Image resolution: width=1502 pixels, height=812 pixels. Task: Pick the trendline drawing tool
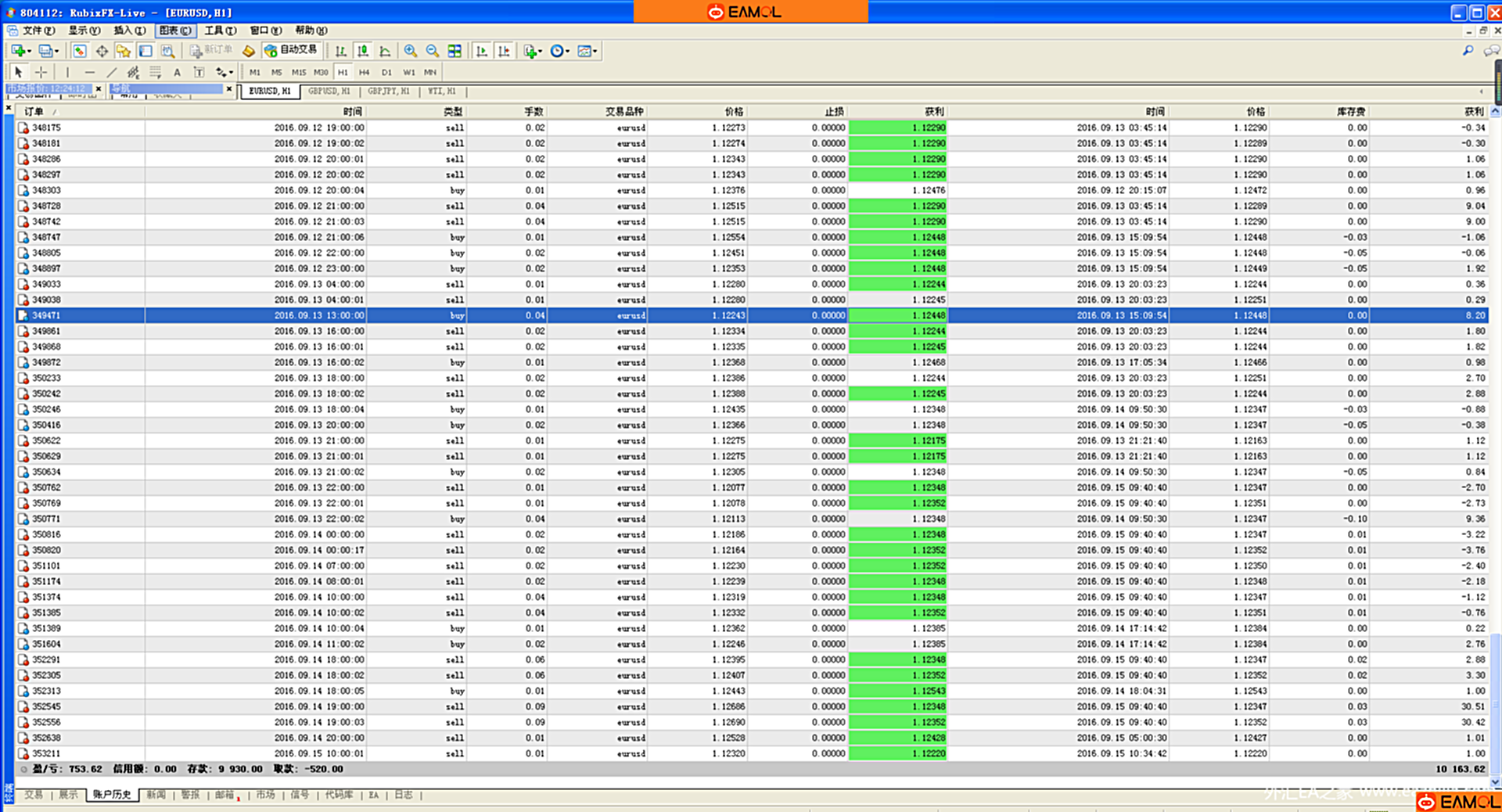111,72
